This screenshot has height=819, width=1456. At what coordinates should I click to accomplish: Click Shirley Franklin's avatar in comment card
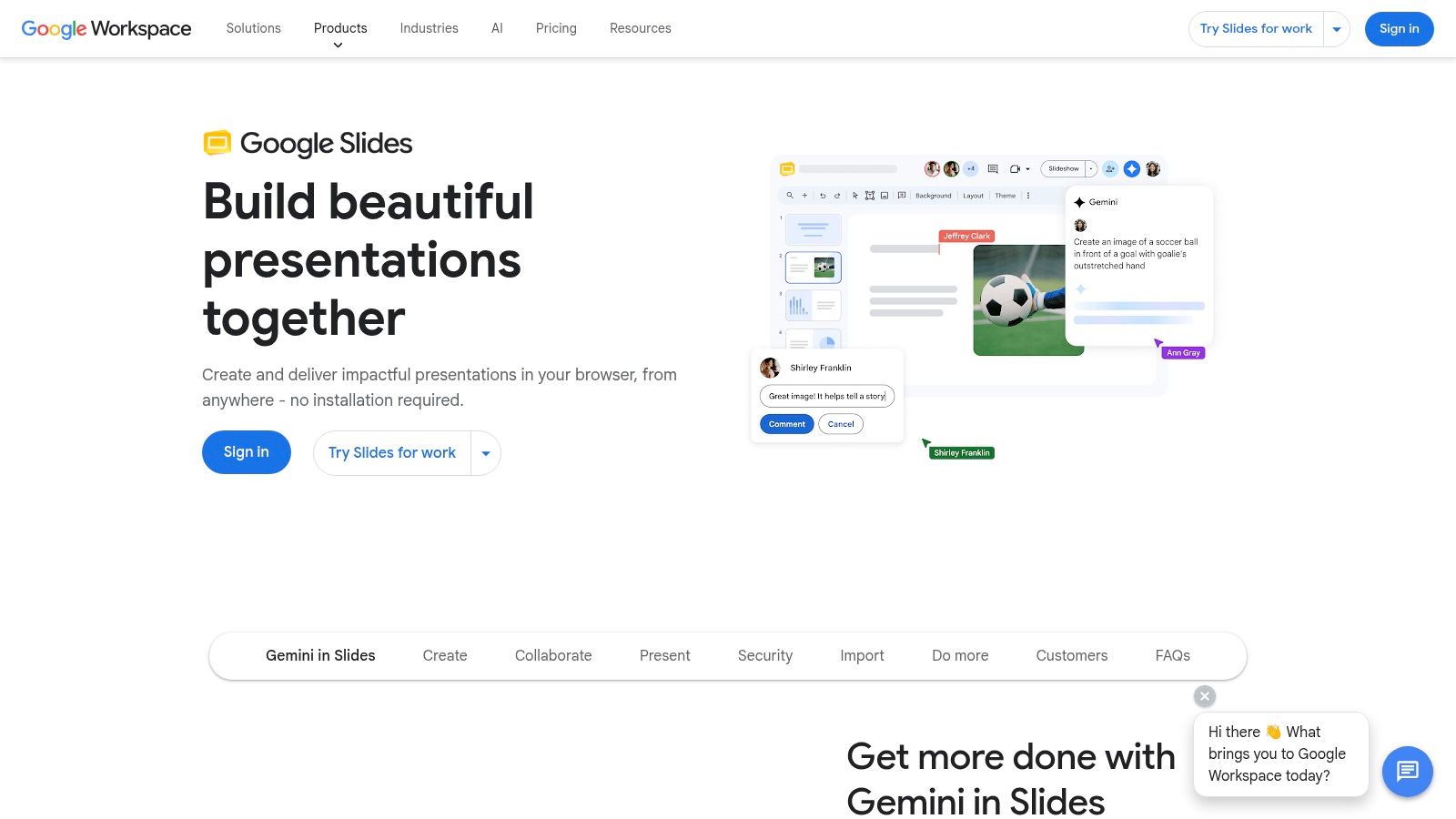pos(771,368)
